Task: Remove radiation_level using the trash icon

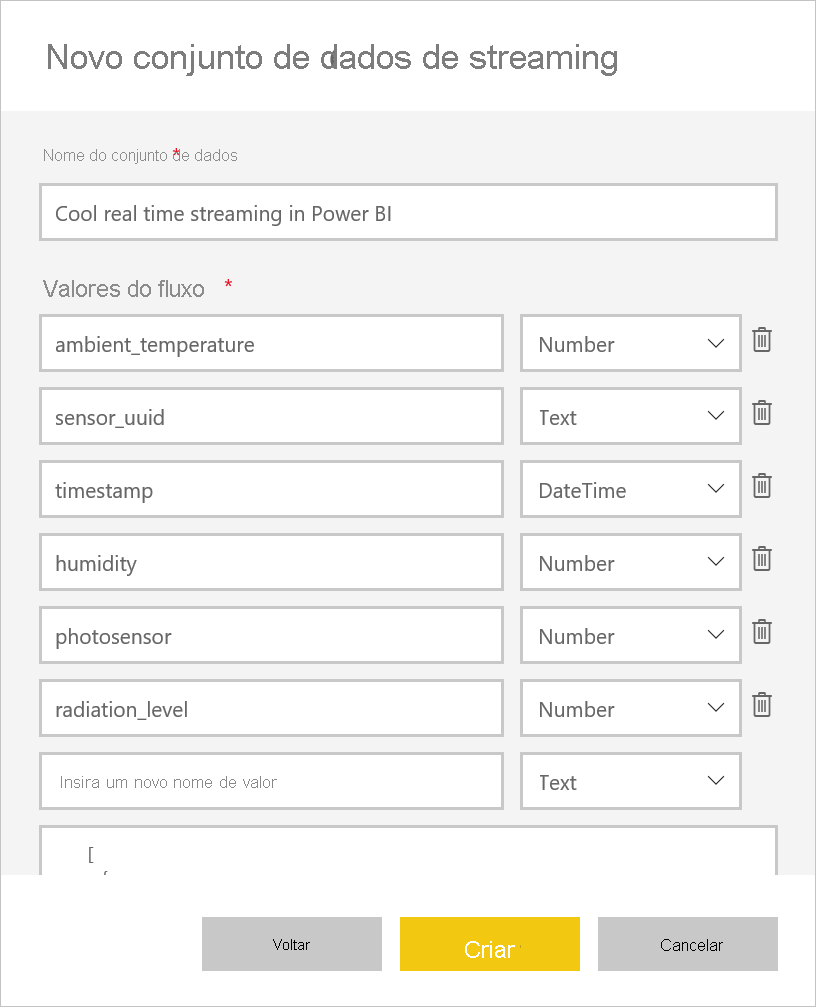Action: [762, 705]
